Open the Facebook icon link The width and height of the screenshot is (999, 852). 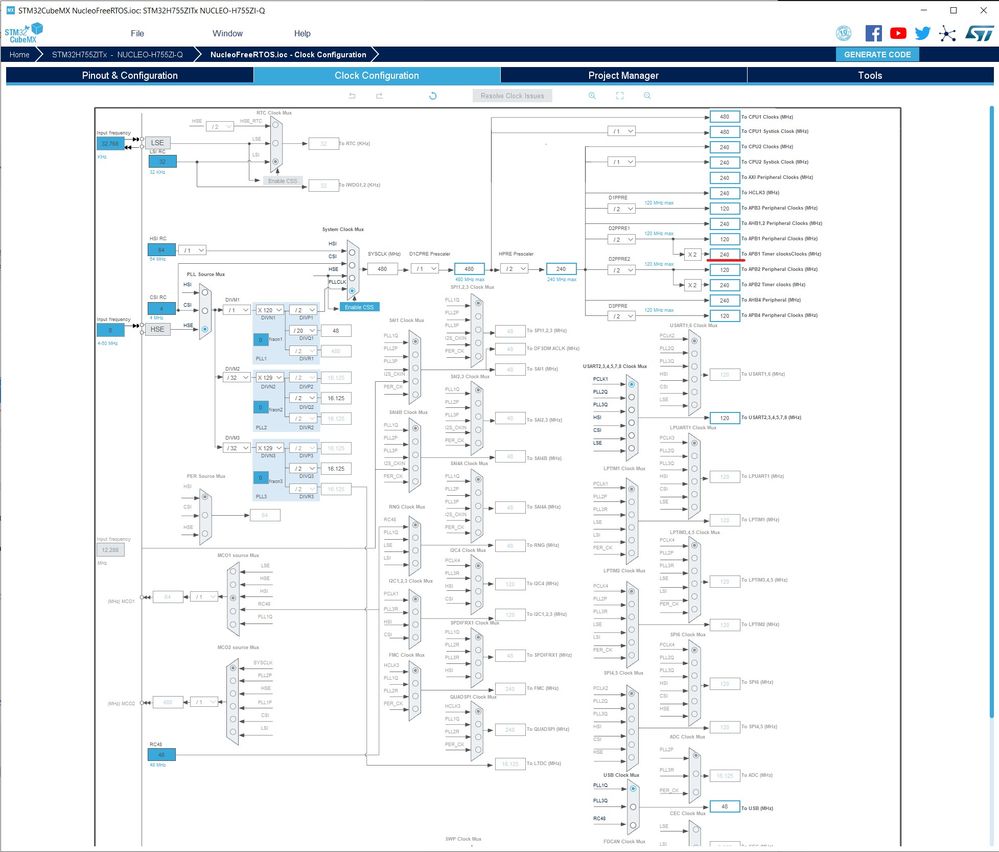(x=873, y=33)
